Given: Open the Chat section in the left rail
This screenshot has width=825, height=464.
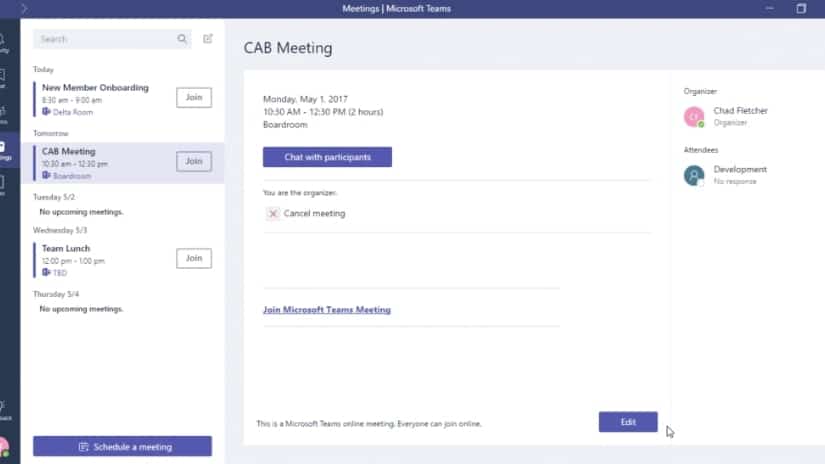Looking at the screenshot, I should [x=3, y=78].
